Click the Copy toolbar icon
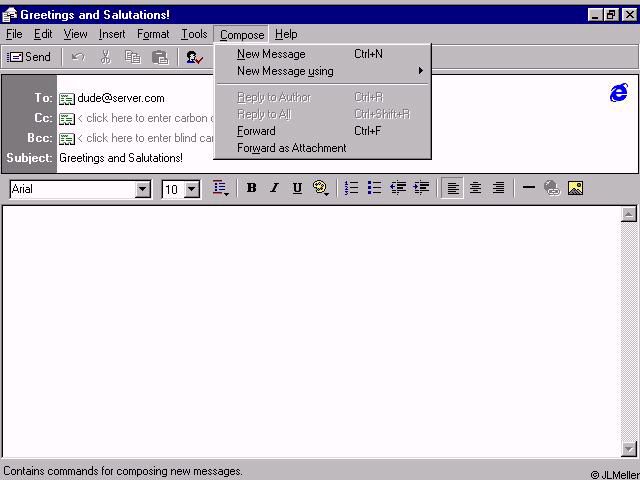The height and width of the screenshot is (480, 640). click(133, 57)
